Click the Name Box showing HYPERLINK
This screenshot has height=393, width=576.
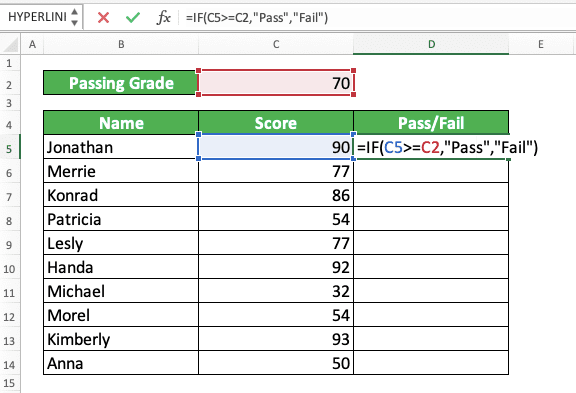(x=37, y=17)
